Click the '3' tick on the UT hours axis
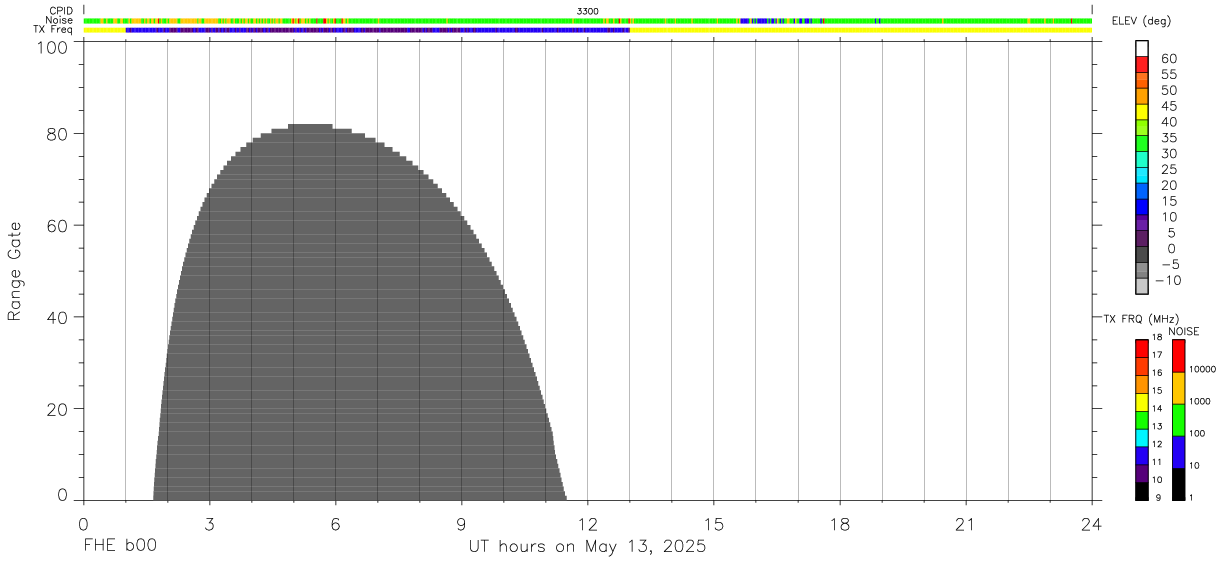1228x567 pixels. point(209,524)
